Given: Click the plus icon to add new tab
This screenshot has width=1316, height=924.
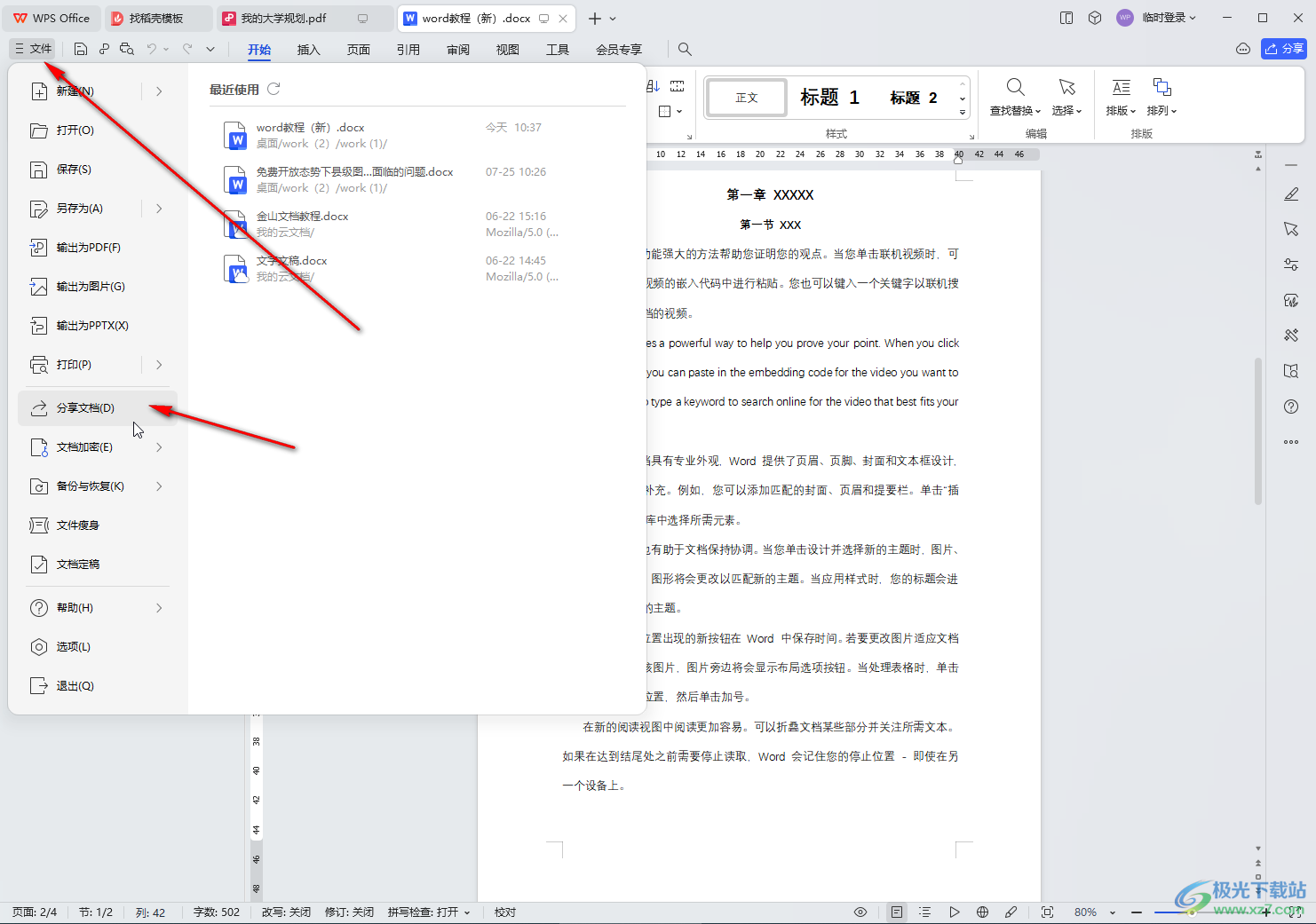Looking at the screenshot, I should point(594,18).
